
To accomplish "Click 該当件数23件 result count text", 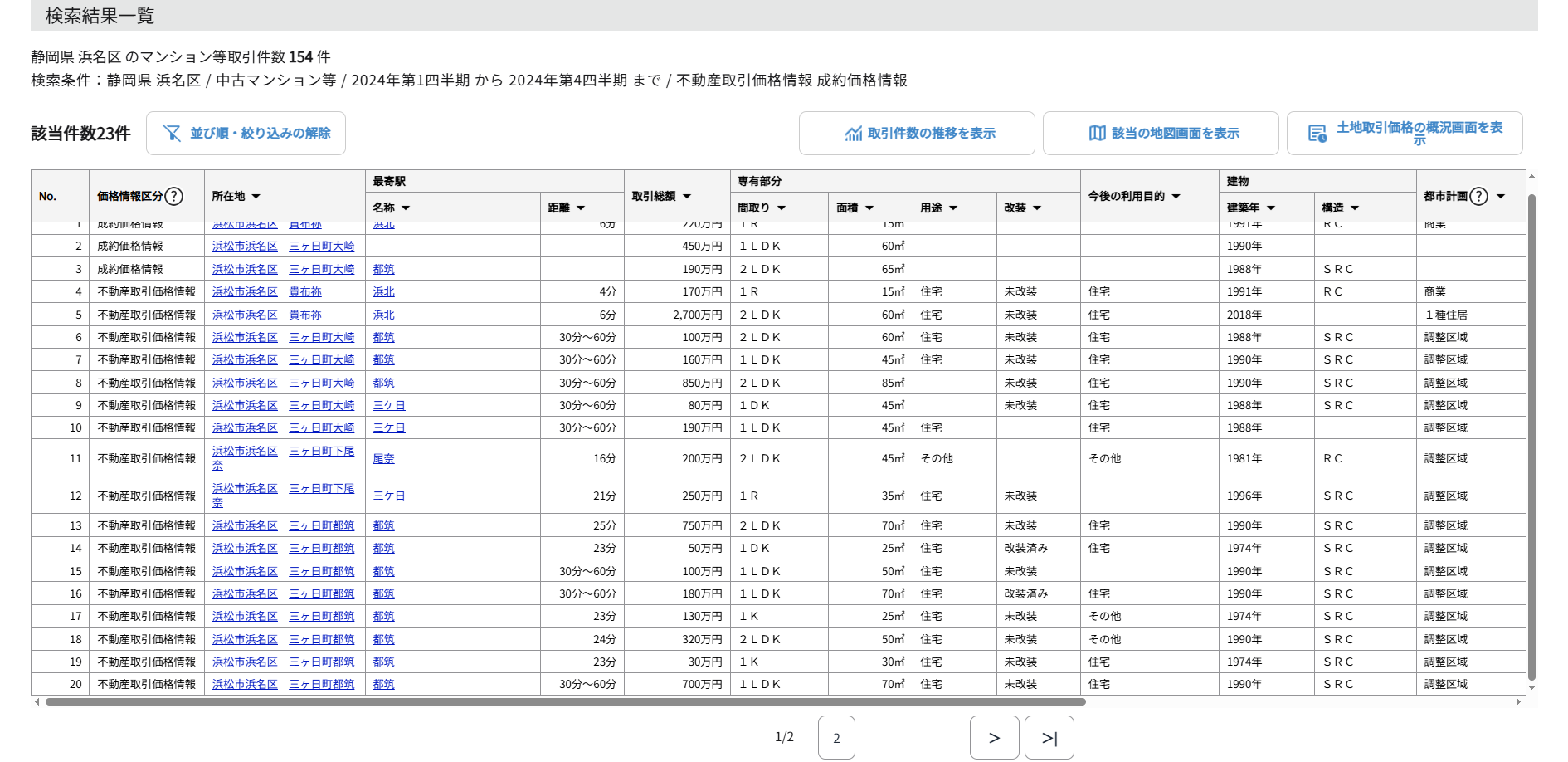I will (80, 134).
